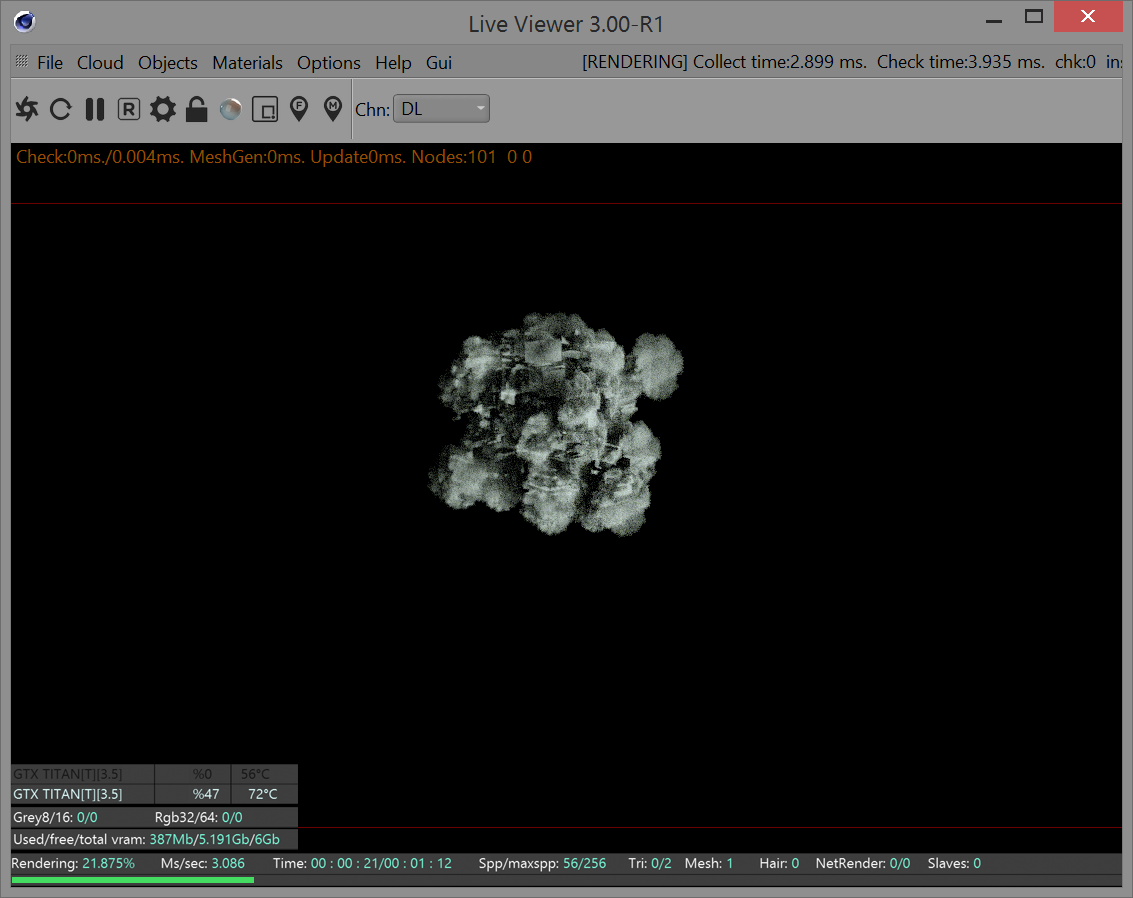Close the Live Viewer window
The width and height of the screenshot is (1133, 898).
[1087, 17]
